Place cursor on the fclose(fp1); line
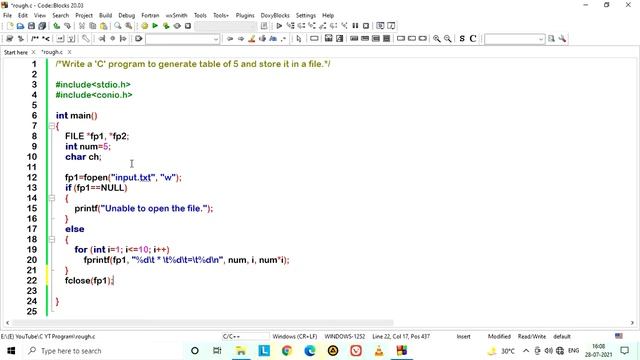The image size is (640, 360). [89, 280]
